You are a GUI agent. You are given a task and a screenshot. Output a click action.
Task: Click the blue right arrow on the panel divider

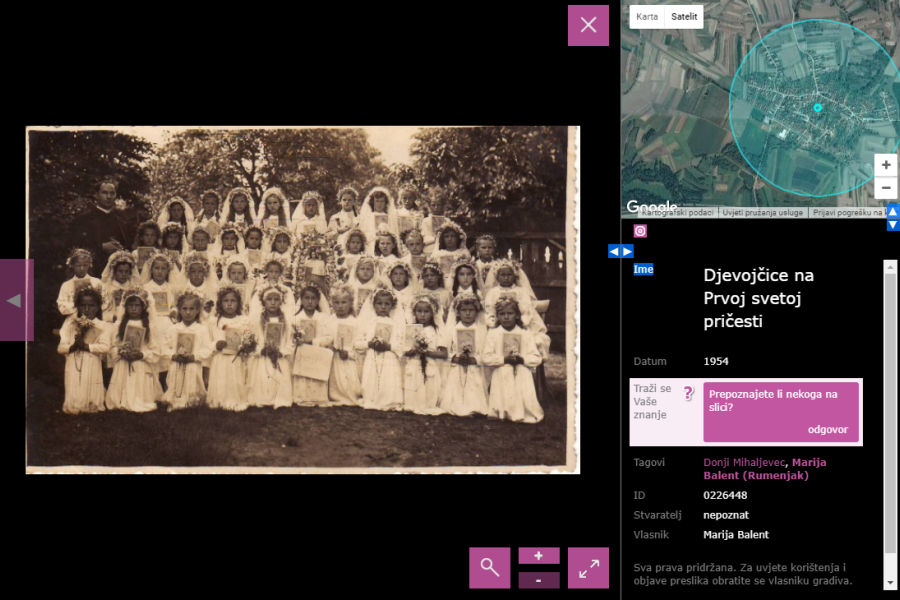[x=627, y=251]
